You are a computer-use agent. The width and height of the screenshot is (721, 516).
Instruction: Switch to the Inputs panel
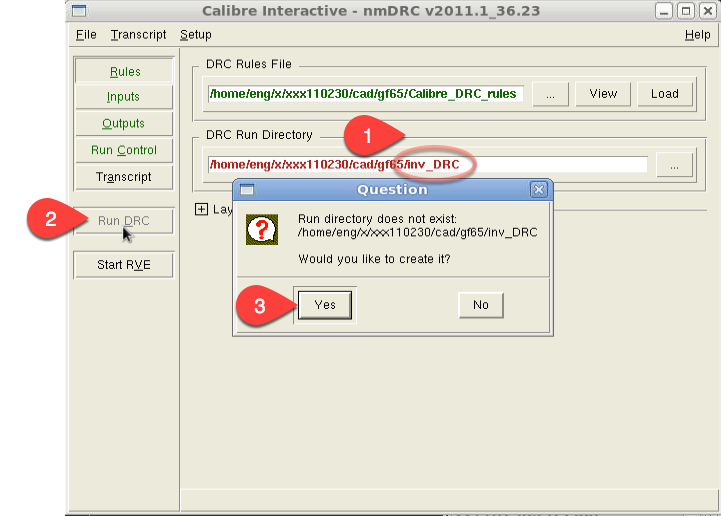click(x=124, y=97)
